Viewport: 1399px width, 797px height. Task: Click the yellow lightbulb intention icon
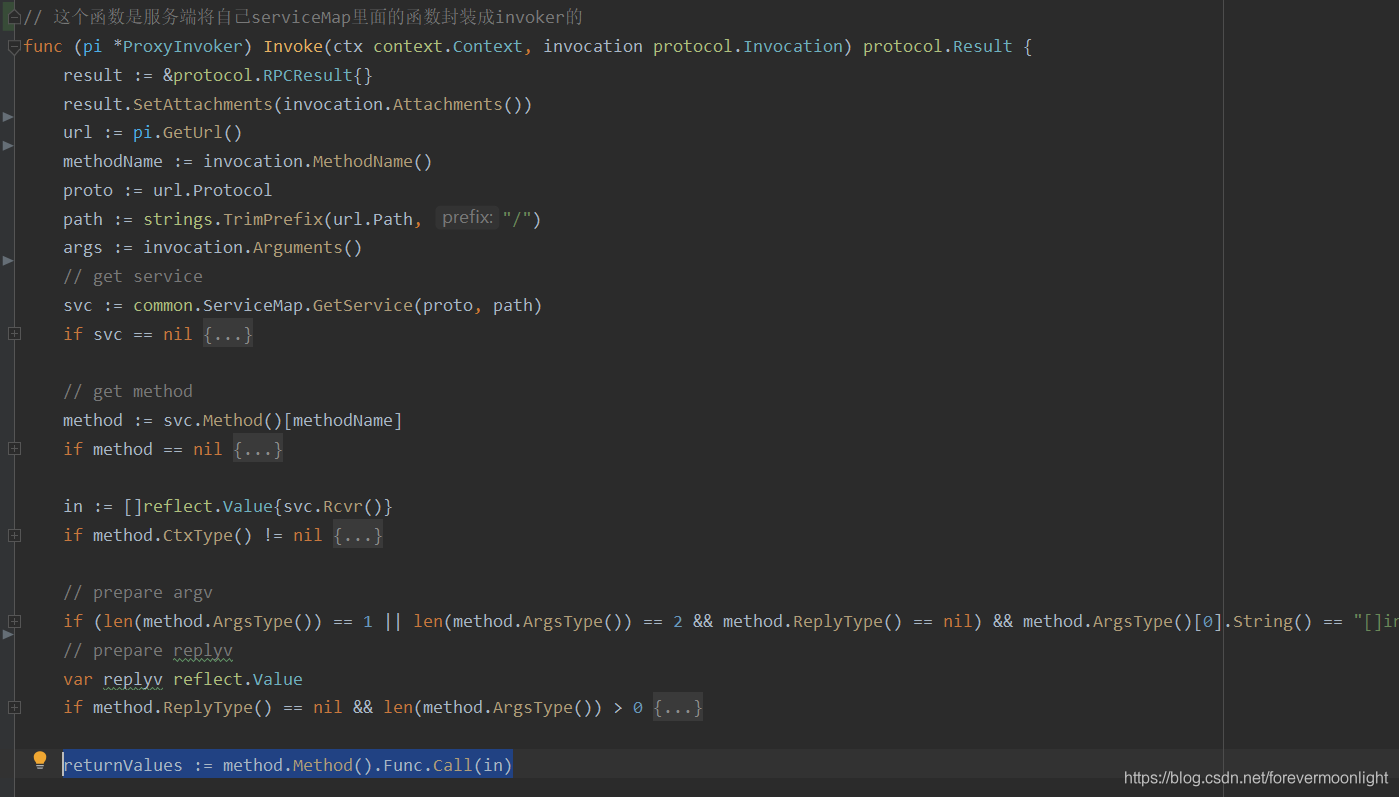40,760
